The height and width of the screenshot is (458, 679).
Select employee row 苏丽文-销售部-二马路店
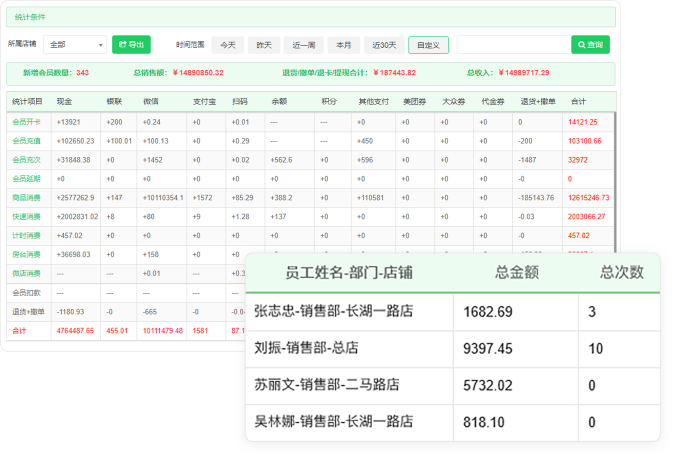[x=453, y=386]
